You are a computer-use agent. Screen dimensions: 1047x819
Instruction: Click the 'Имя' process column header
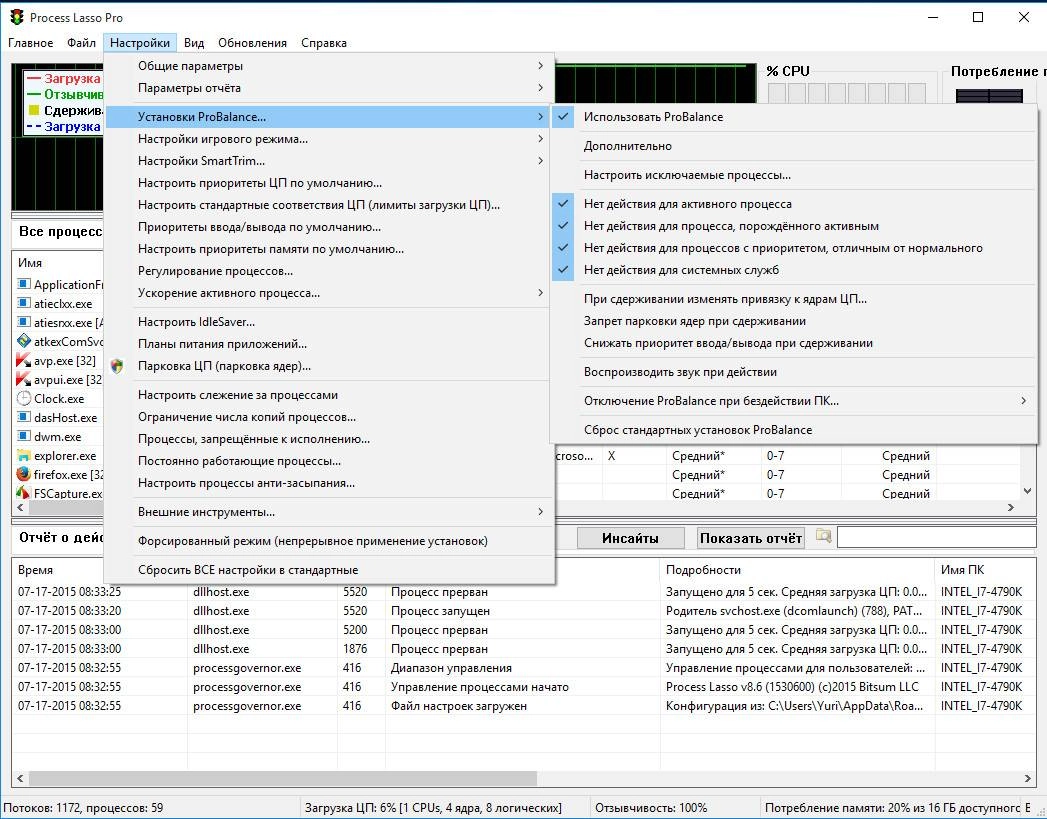click(30, 263)
